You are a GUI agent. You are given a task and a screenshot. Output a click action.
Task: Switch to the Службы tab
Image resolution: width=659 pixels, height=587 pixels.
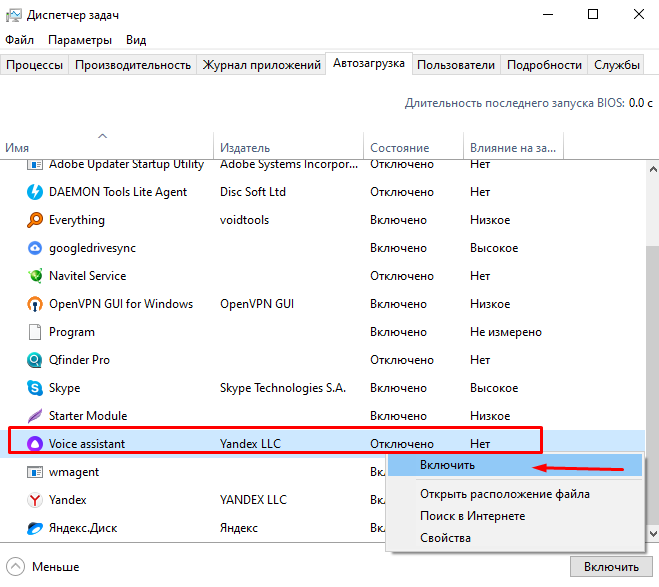[x=617, y=65]
